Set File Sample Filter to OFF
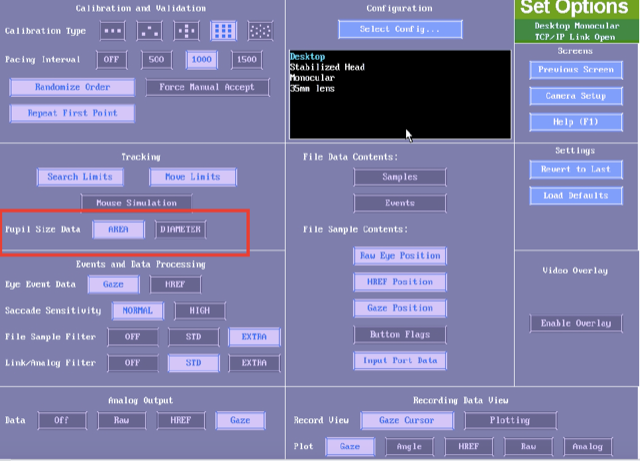This screenshot has width=640, height=461. 133,337
